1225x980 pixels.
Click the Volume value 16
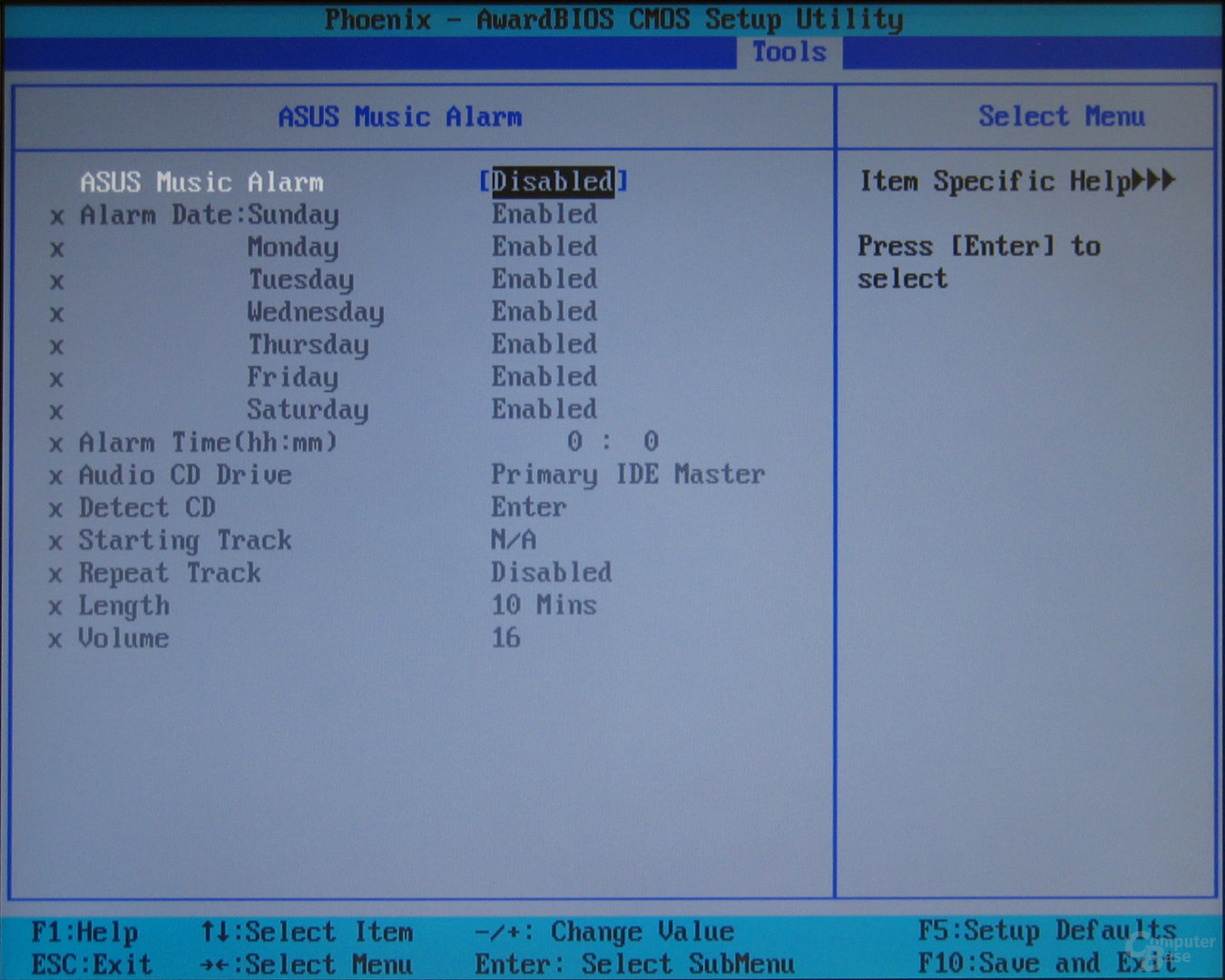(x=506, y=638)
